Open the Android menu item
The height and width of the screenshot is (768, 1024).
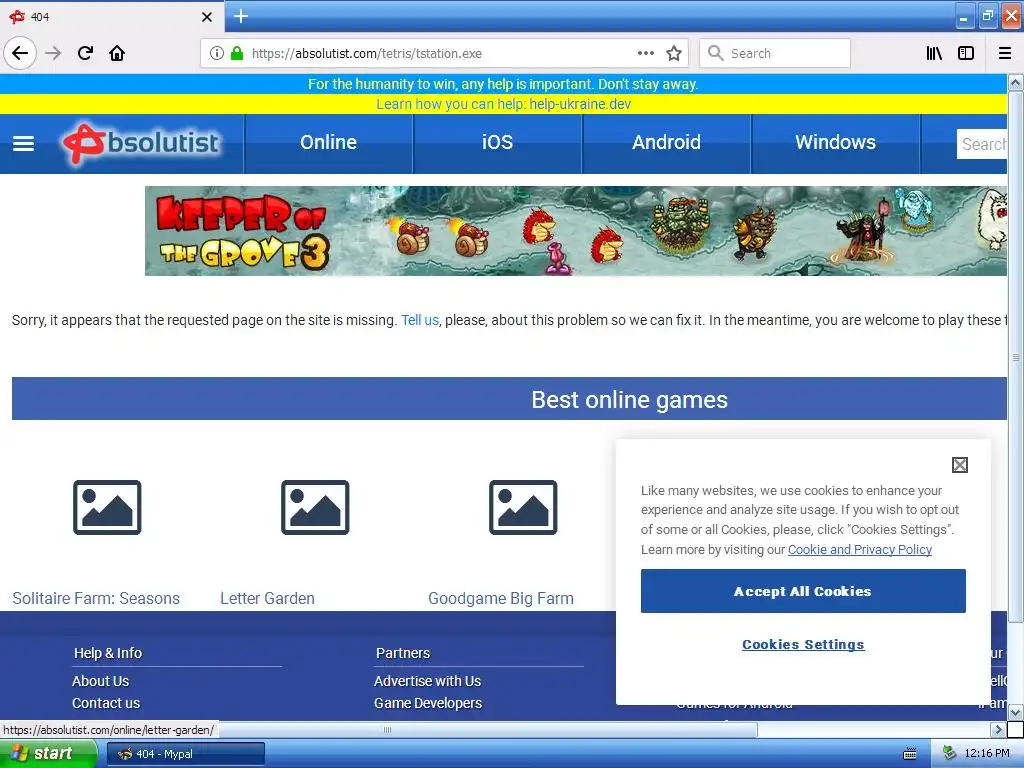point(666,142)
